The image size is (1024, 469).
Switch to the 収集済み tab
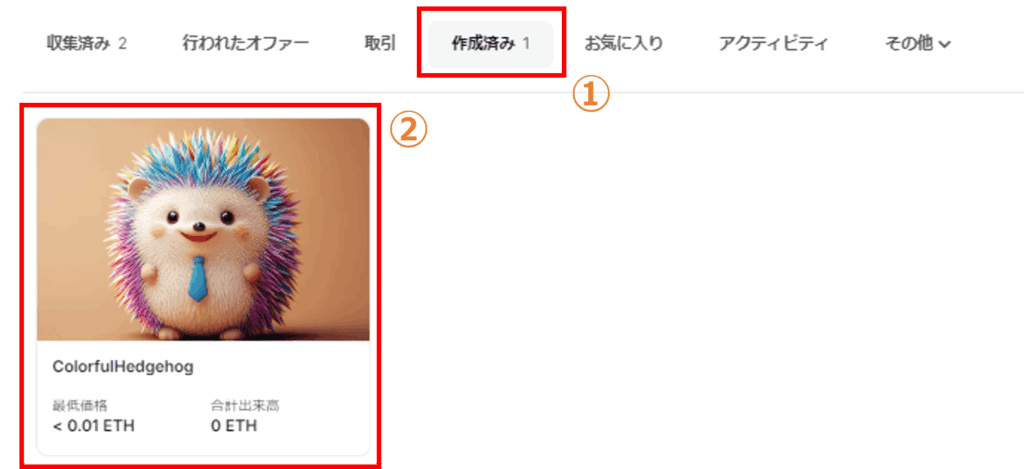pos(87,44)
